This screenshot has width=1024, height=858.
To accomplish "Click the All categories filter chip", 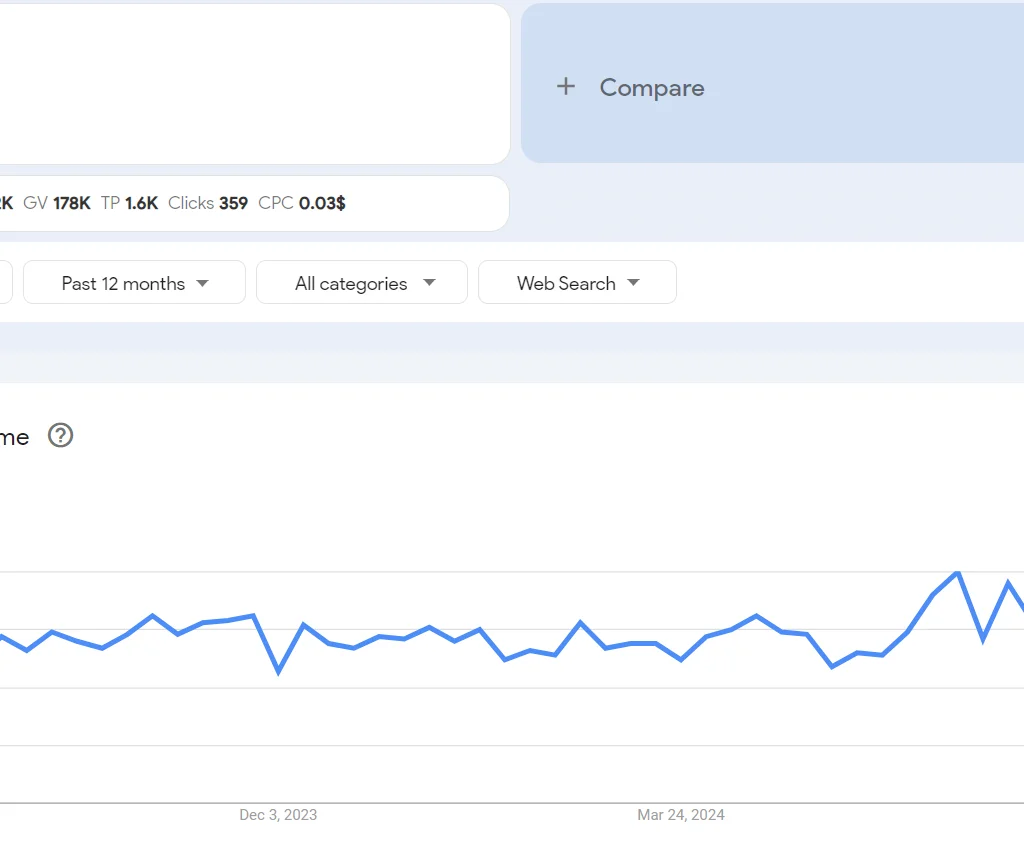I will 361,282.
